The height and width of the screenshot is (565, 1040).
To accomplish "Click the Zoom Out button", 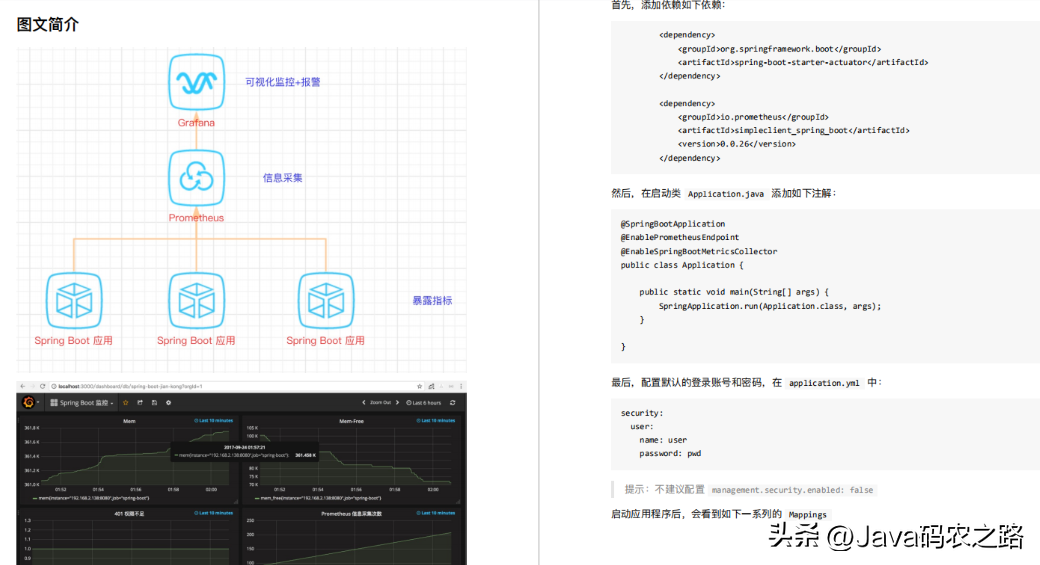I will pyautogui.click(x=380, y=403).
